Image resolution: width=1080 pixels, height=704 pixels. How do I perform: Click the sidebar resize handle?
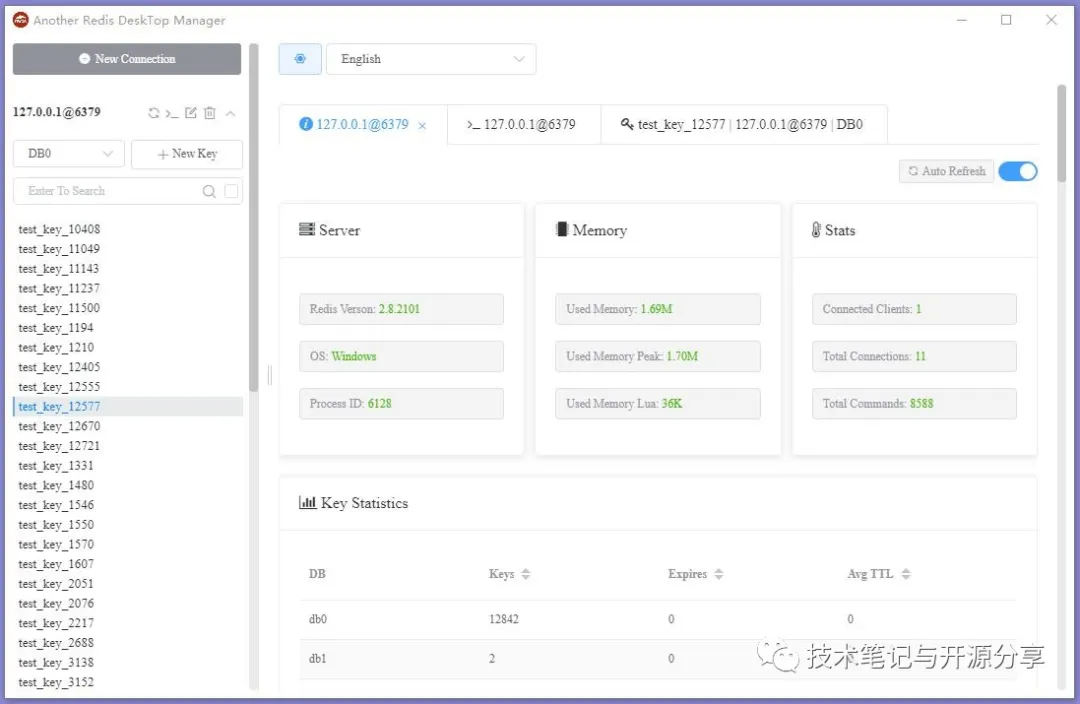pos(270,375)
